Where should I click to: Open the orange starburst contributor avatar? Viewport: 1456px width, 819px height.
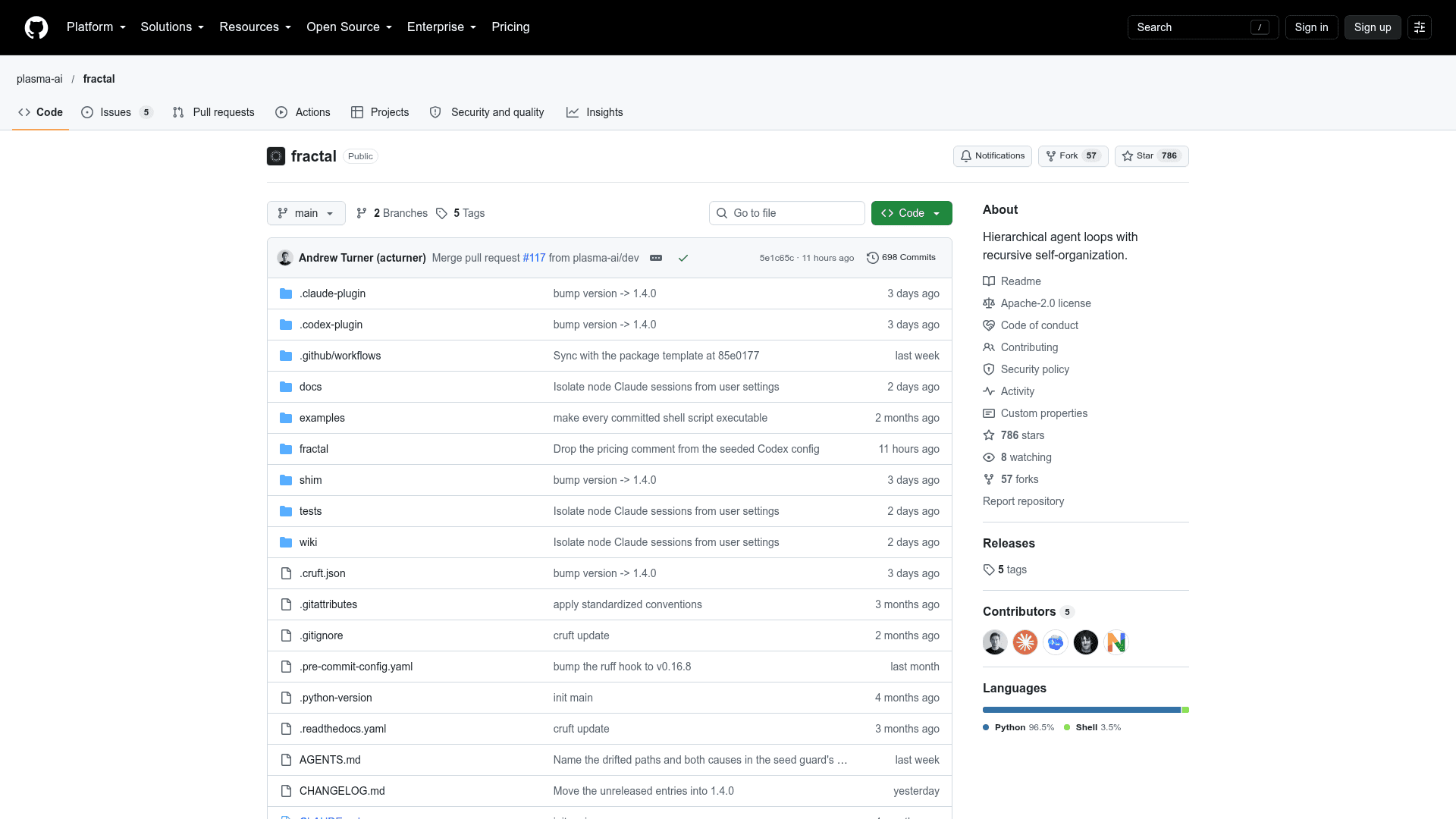(1025, 642)
